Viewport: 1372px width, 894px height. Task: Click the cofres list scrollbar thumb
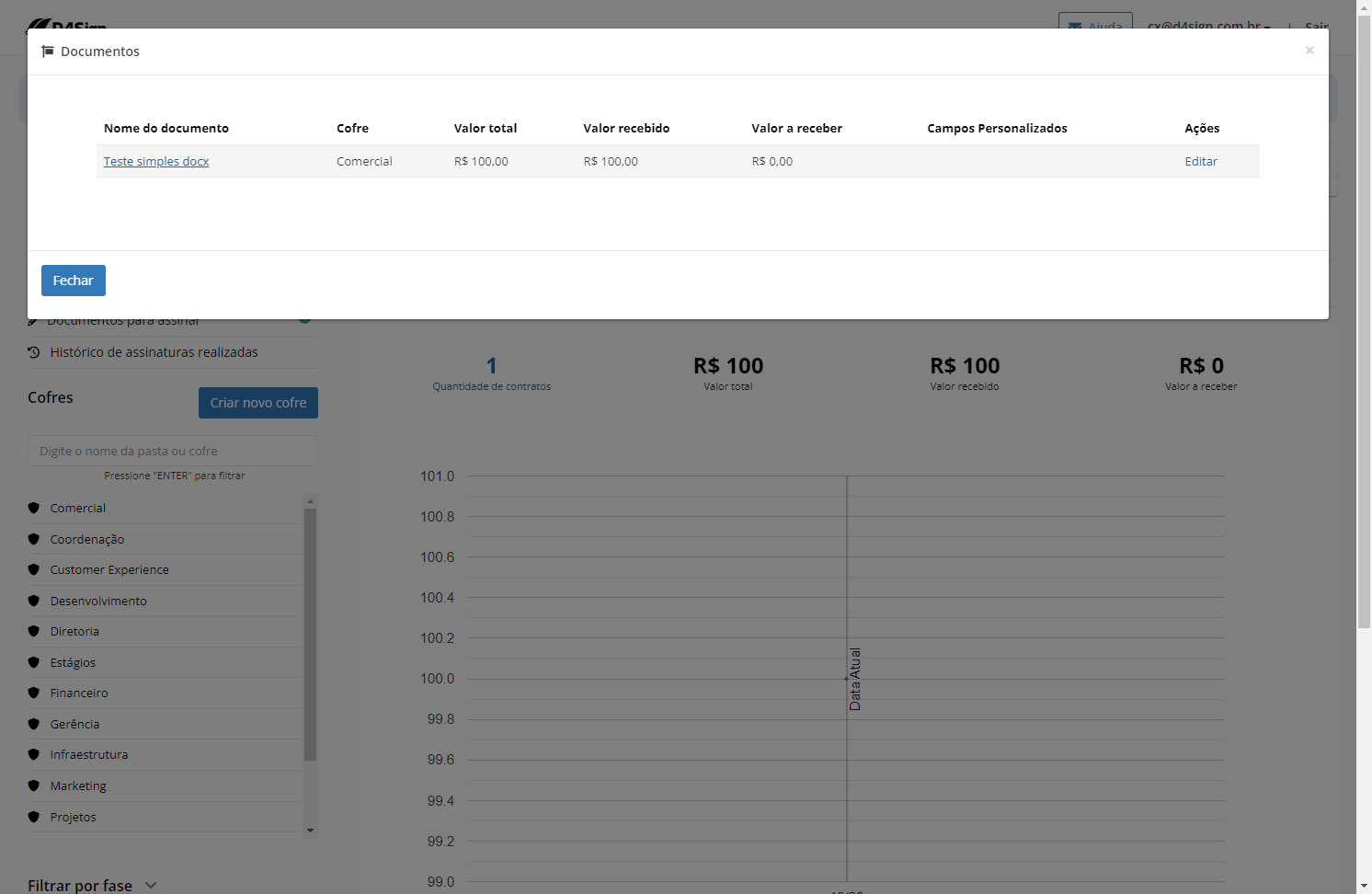[x=310, y=634]
